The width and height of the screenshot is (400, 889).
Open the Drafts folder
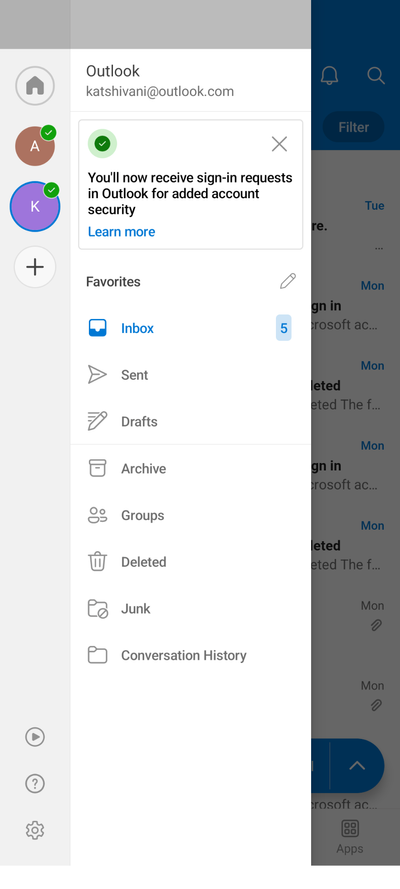190,421
